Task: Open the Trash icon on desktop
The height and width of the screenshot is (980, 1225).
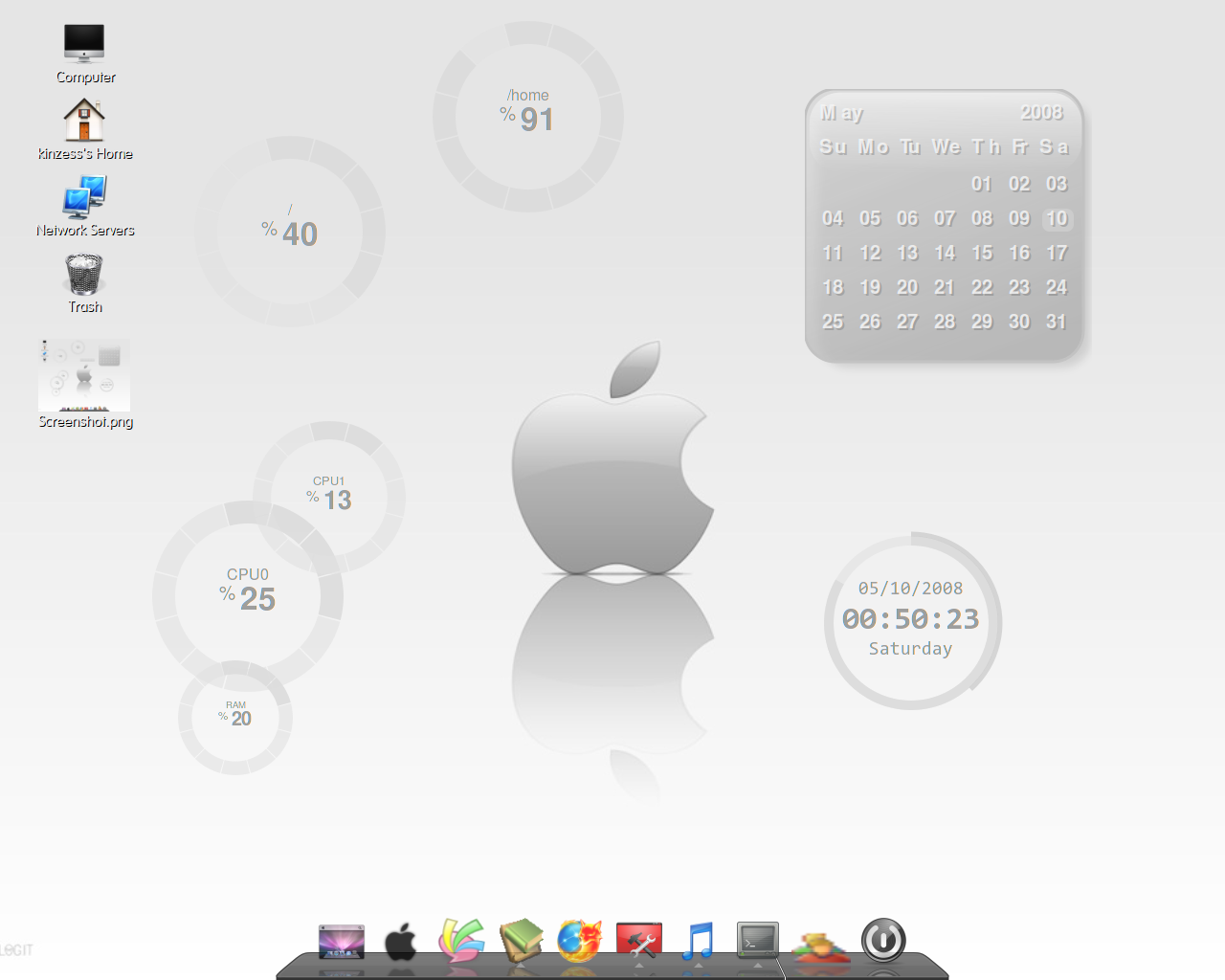Action: tap(84, 274)
